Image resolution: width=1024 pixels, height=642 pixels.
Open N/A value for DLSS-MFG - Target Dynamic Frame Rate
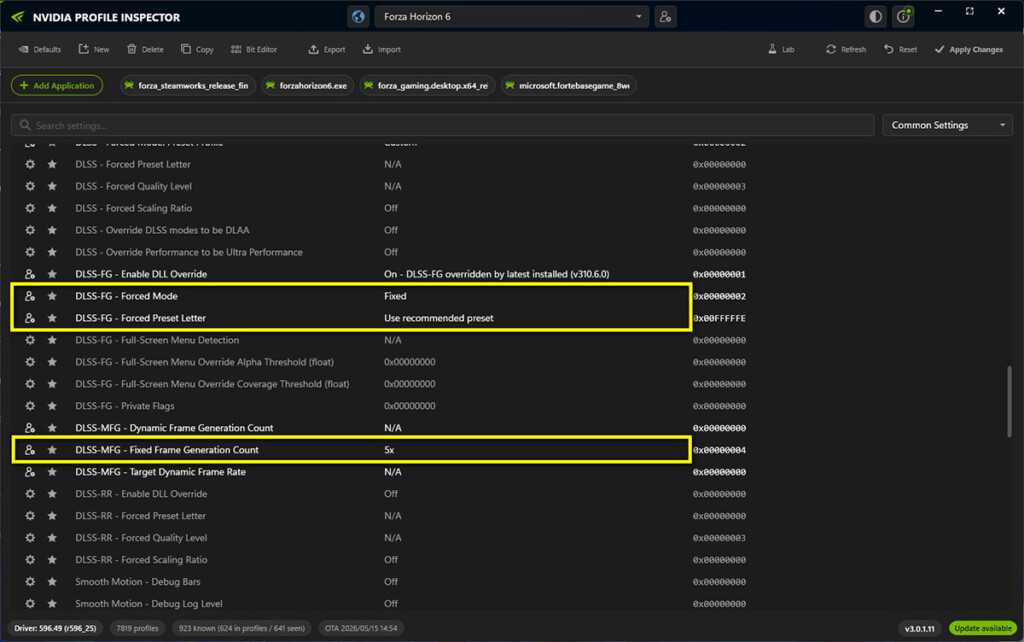392,472
